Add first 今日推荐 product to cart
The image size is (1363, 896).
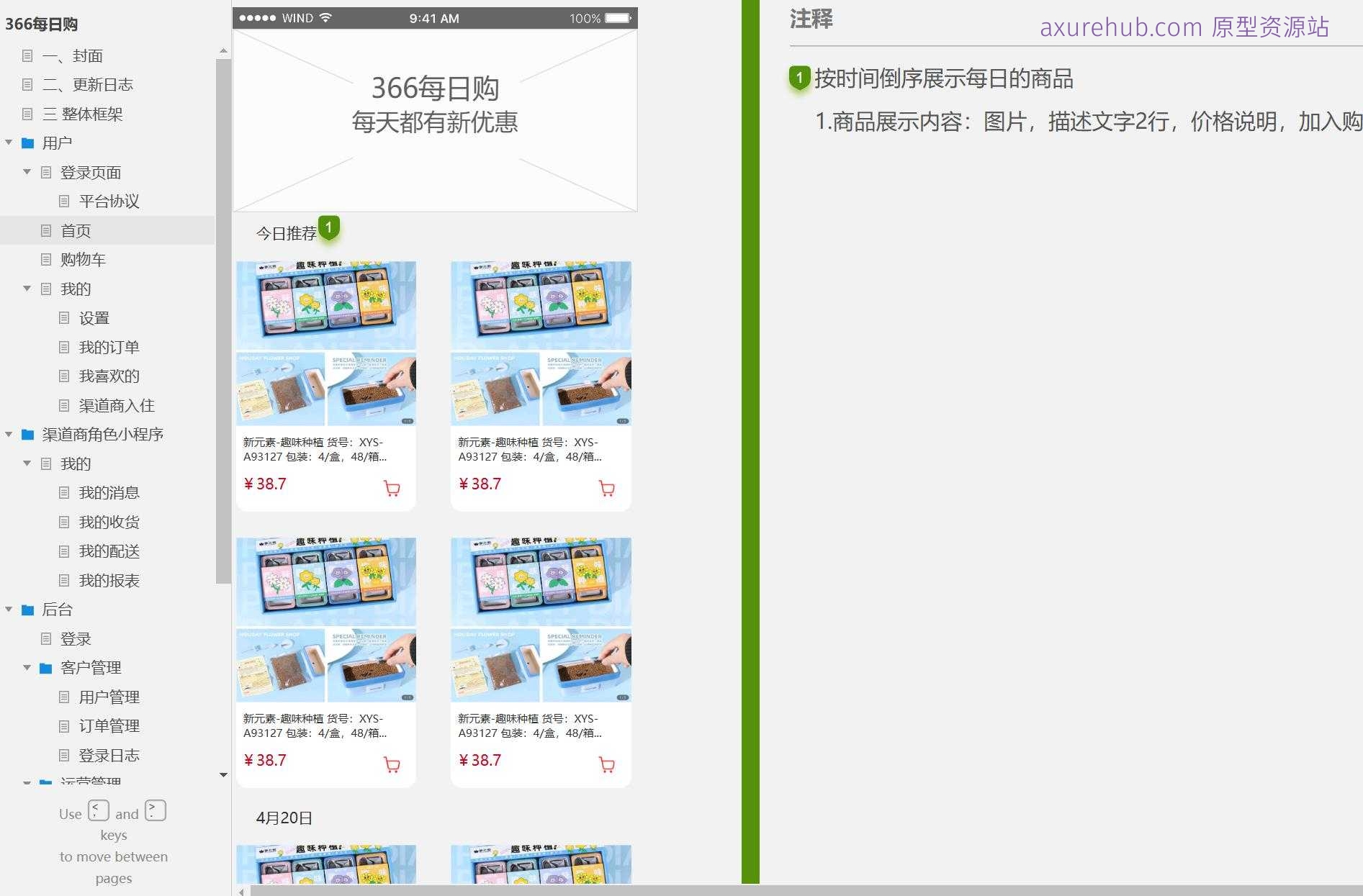392,489
